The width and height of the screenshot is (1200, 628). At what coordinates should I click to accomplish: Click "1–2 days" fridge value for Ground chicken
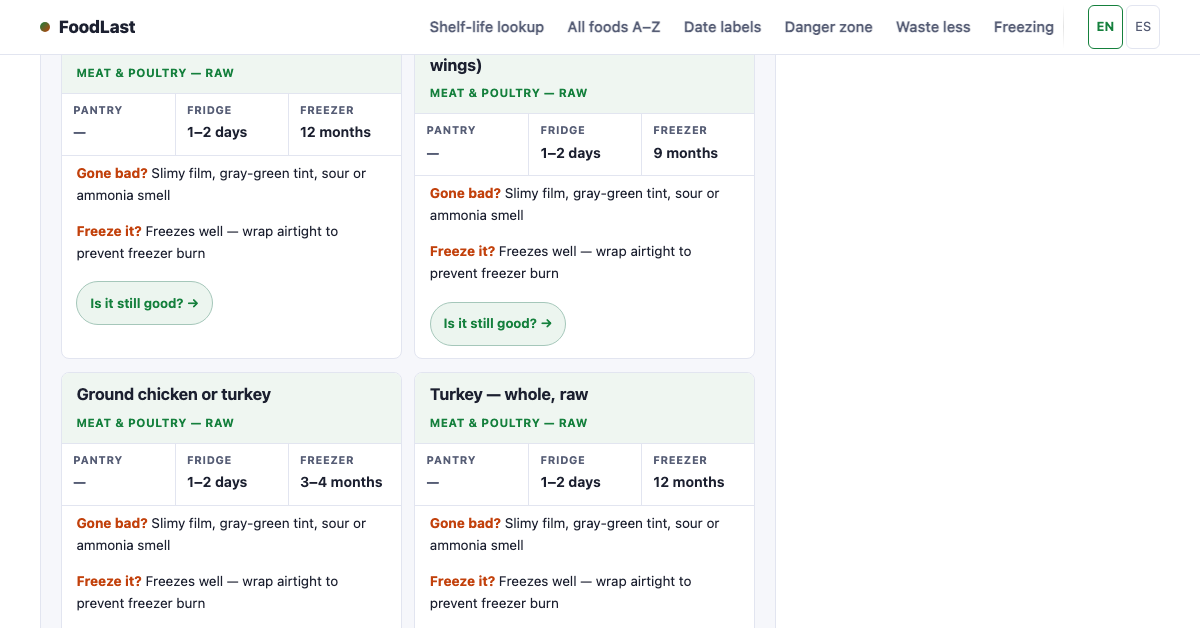217,482
